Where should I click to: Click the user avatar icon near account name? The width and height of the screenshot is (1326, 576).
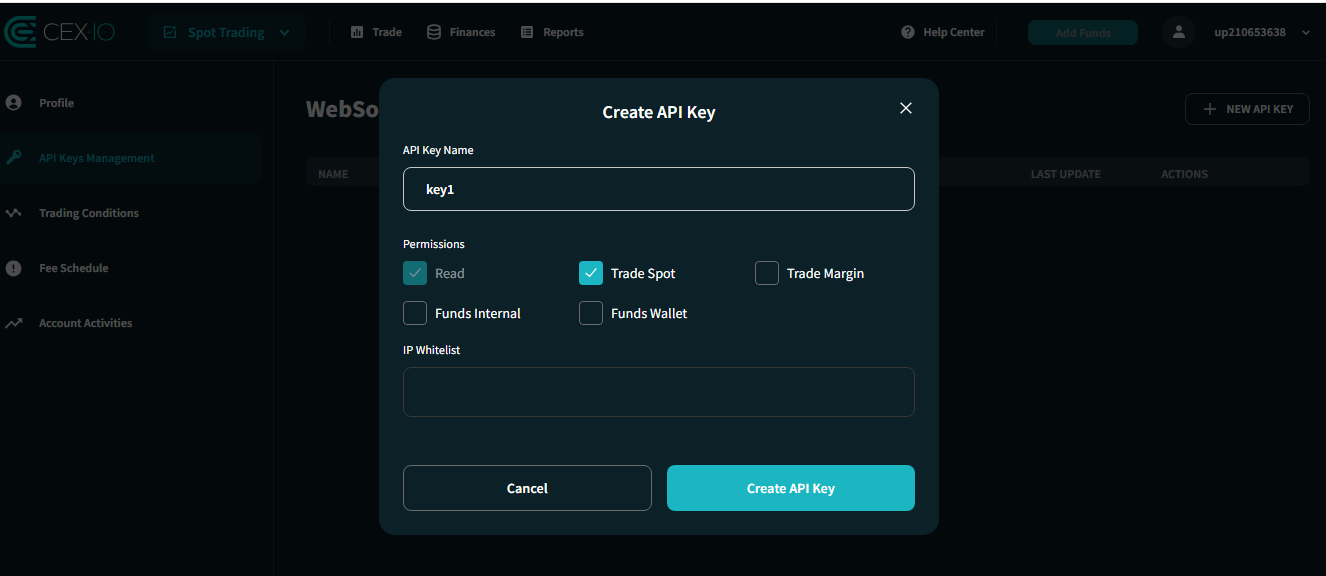tap(1178, 31)
